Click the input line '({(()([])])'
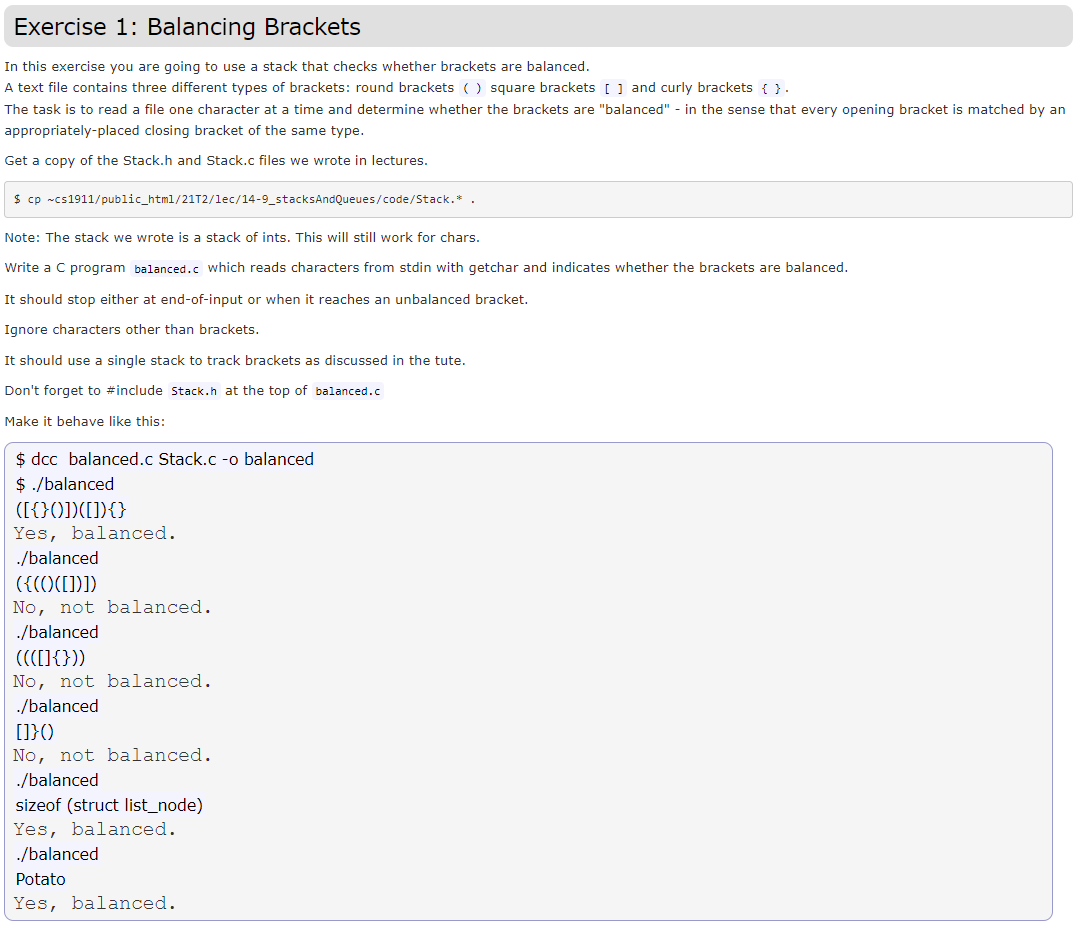 [x=56, y=584]
